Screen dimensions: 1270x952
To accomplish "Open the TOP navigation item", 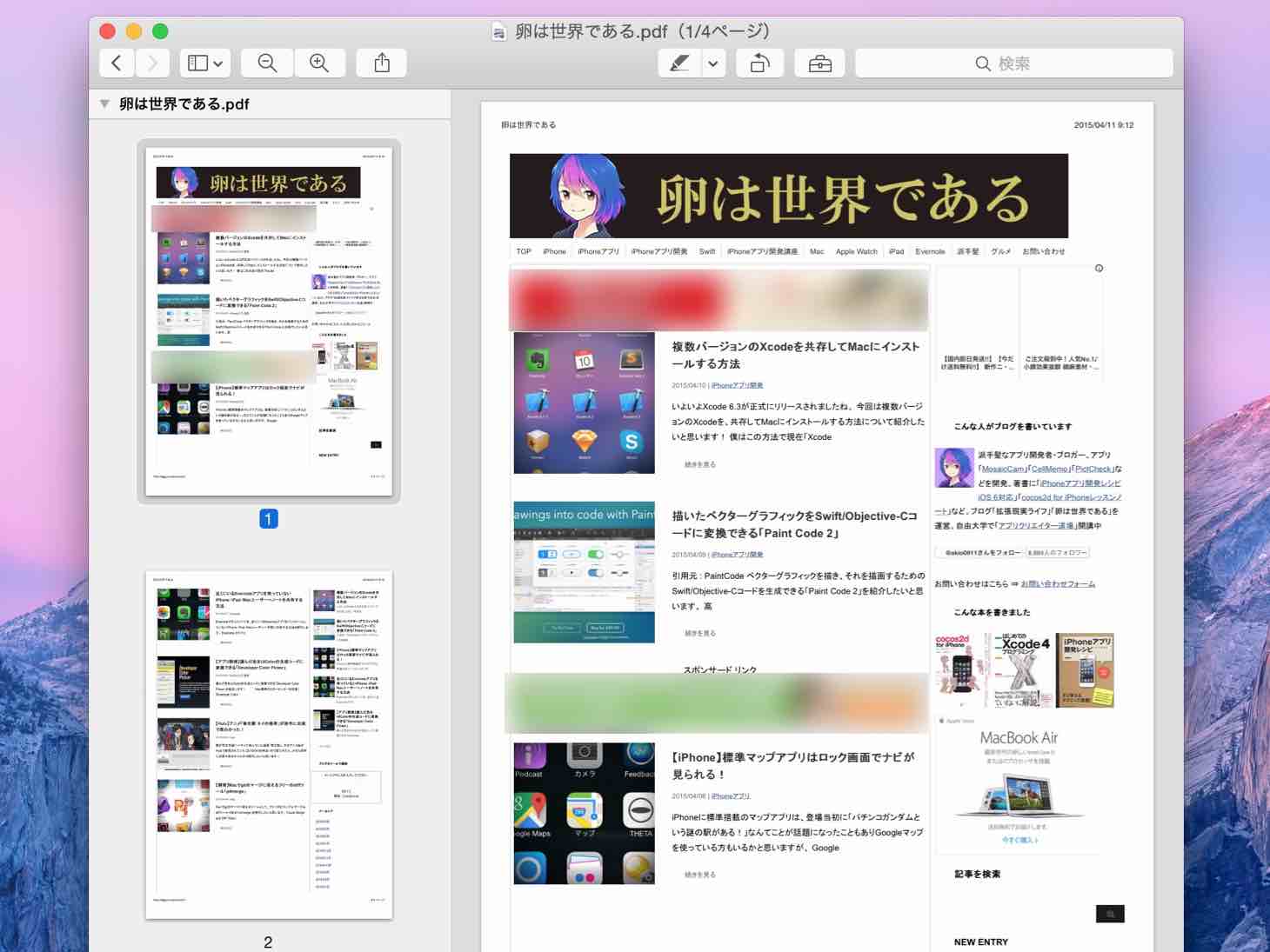I will [524, 251].
